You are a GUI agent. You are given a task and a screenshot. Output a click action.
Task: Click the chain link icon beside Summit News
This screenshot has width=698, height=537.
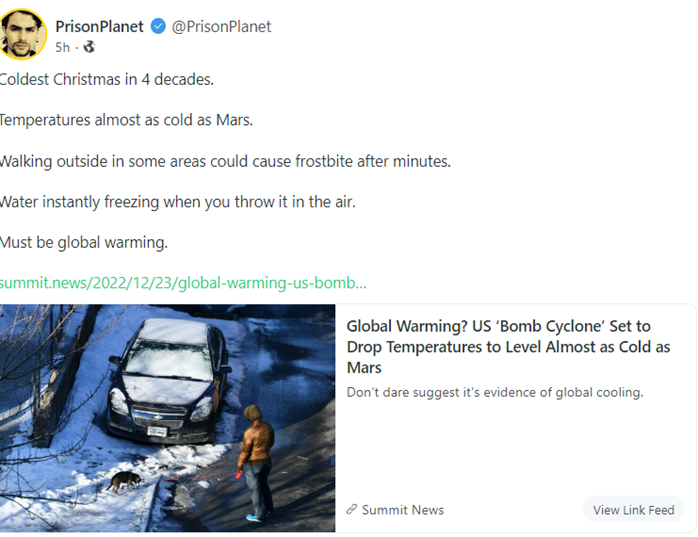pos(351,510)
